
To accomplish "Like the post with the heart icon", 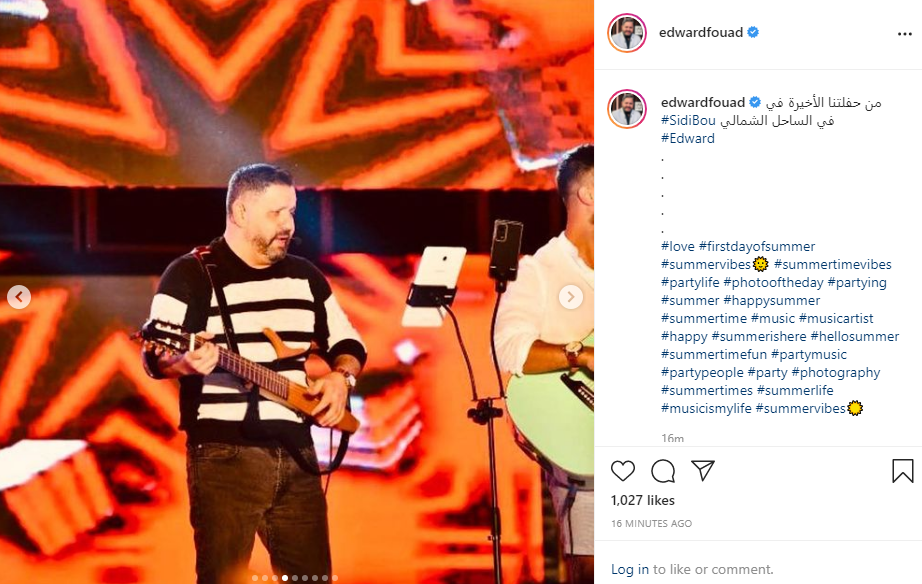I will [x=623, y=471].
